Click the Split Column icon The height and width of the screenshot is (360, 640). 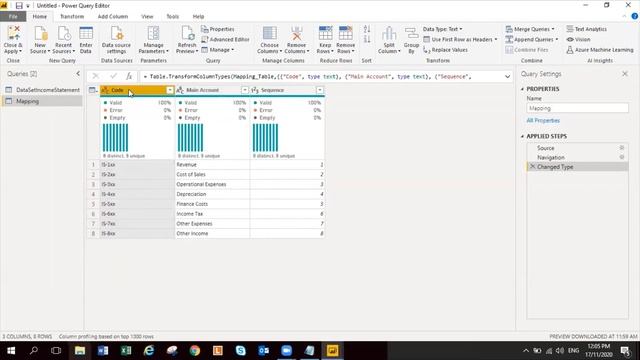pyautogui.click(x=389, y=33)
